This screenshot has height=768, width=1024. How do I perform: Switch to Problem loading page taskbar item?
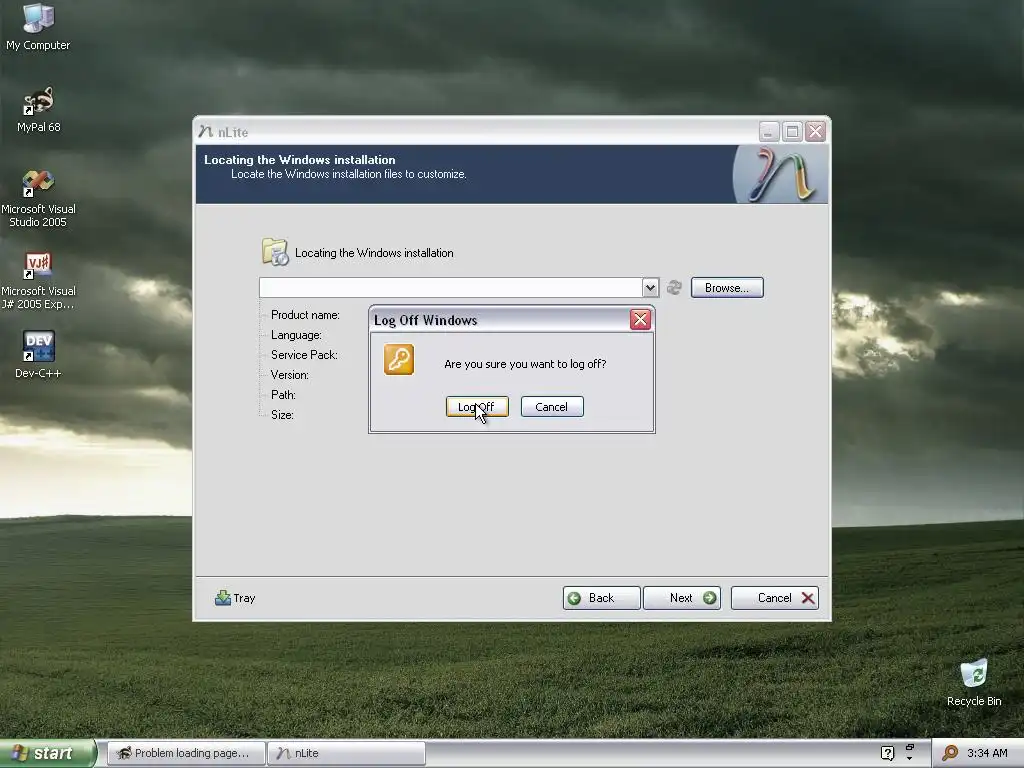[185, 754]
